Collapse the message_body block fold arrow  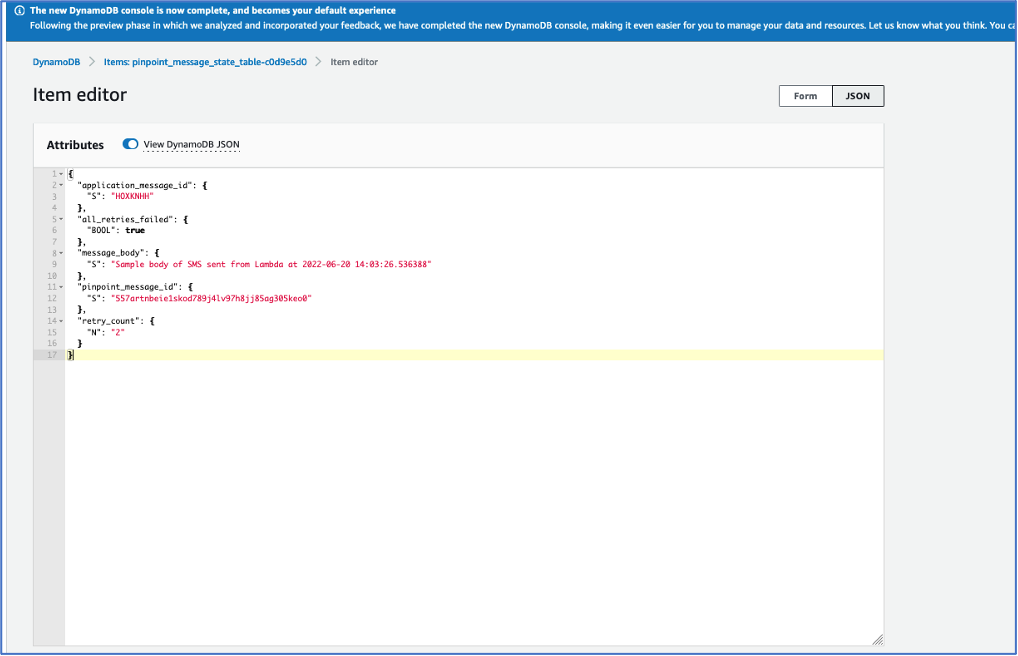click(61, 253)
